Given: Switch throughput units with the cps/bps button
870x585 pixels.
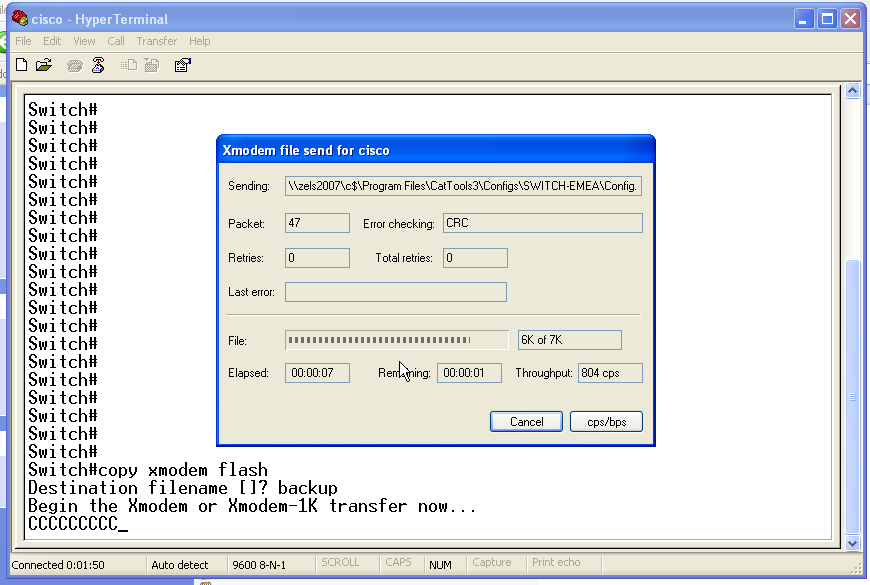Looking at the screenshot, I should 605,421.
